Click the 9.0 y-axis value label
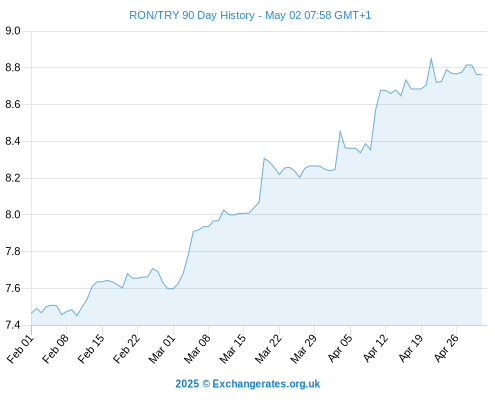This screenshot has width=495, height=400. coord(13,31)
